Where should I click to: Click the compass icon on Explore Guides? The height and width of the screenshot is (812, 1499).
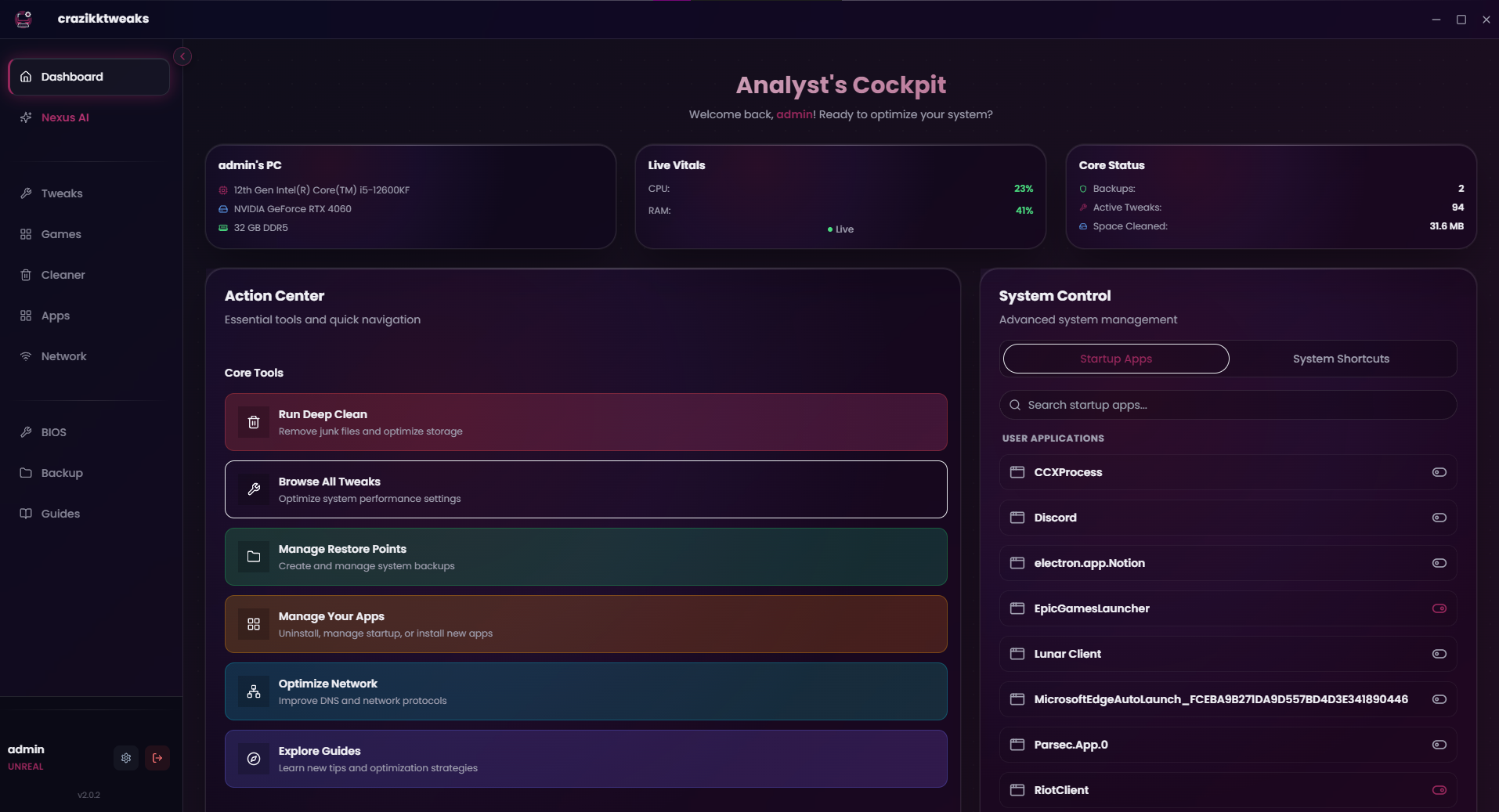click(254, 759)
